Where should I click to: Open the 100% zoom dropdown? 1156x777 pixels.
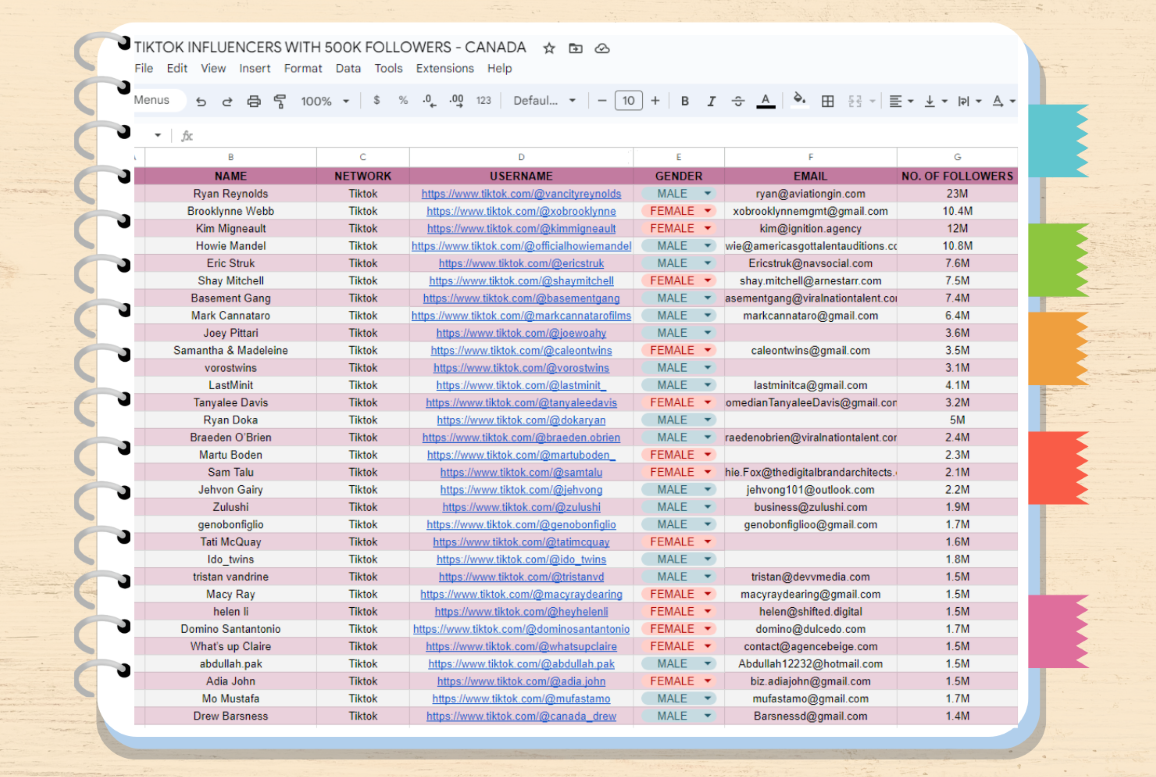324,101
